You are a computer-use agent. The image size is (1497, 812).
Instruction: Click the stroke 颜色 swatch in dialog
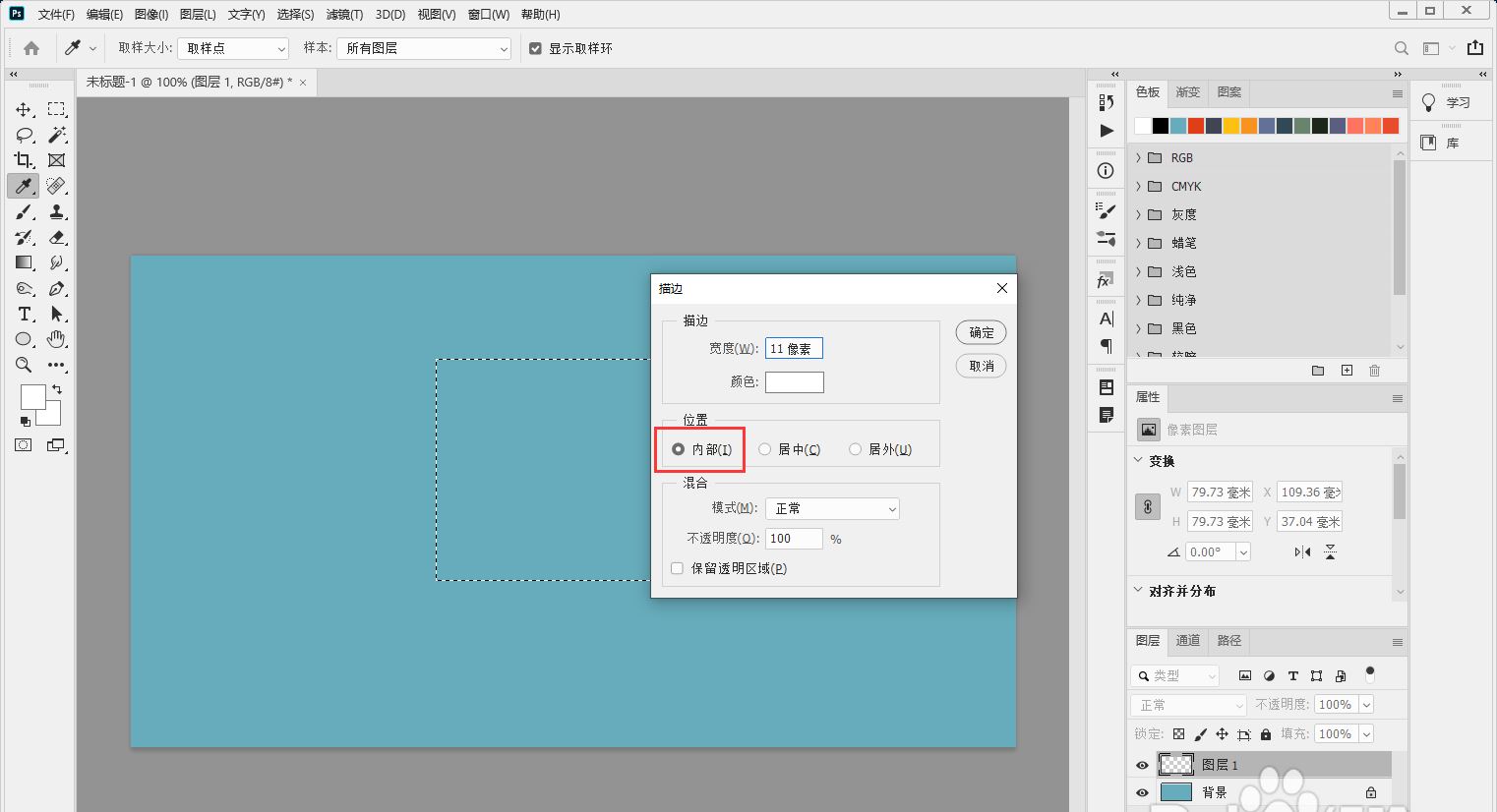click(x=795, y=382)
